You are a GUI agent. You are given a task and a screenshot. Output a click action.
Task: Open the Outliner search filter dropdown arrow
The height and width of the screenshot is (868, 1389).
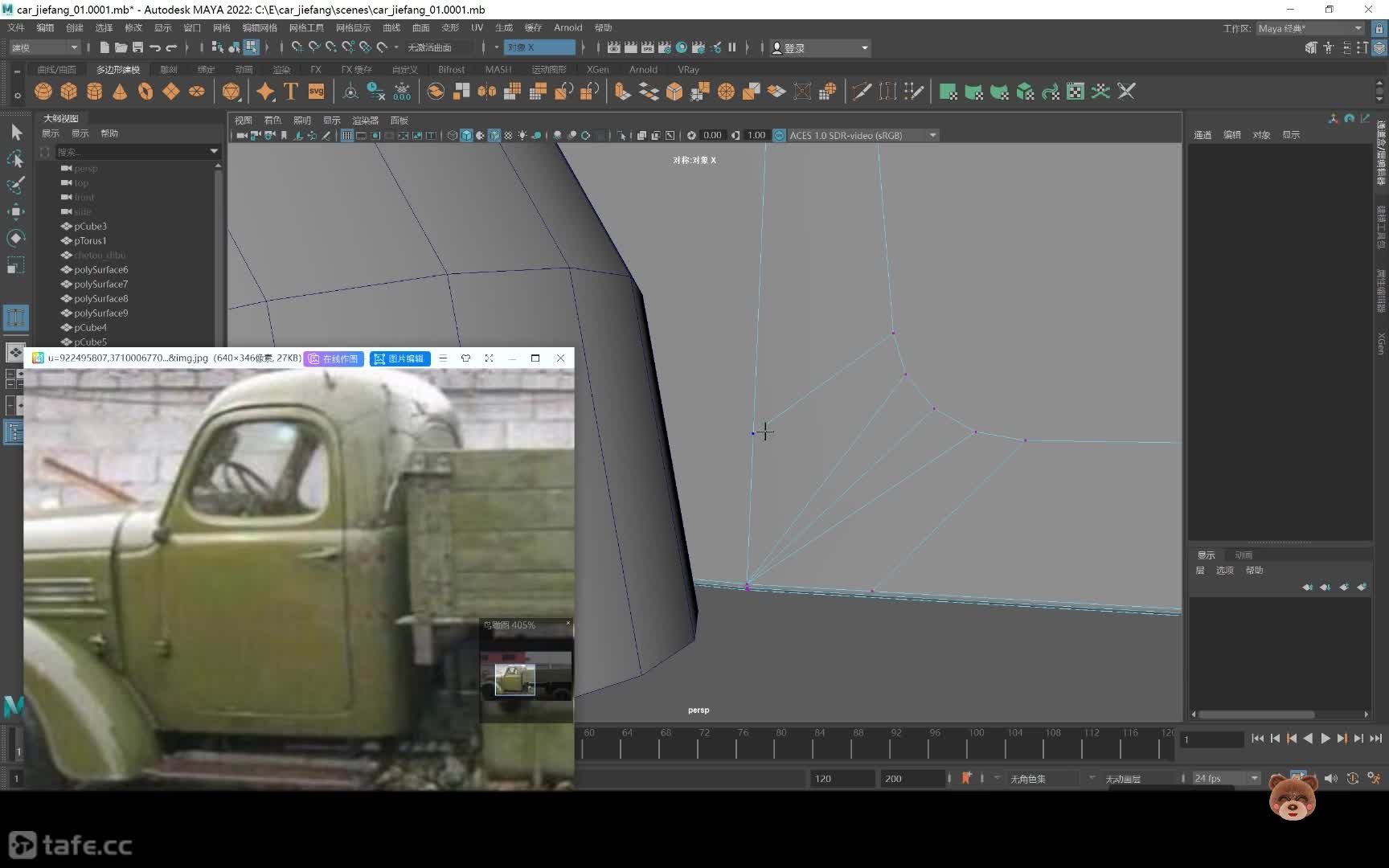pos(214,151)
